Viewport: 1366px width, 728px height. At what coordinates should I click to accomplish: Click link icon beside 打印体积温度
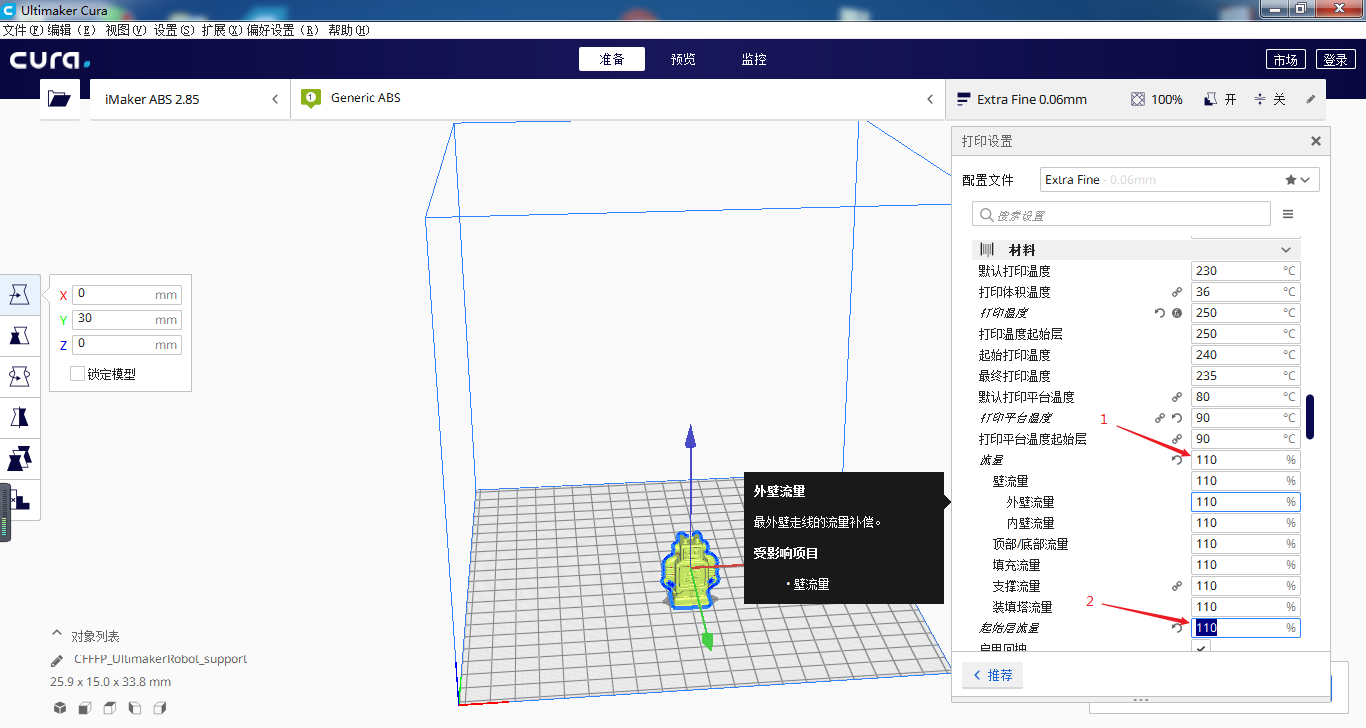[1177, 292]
